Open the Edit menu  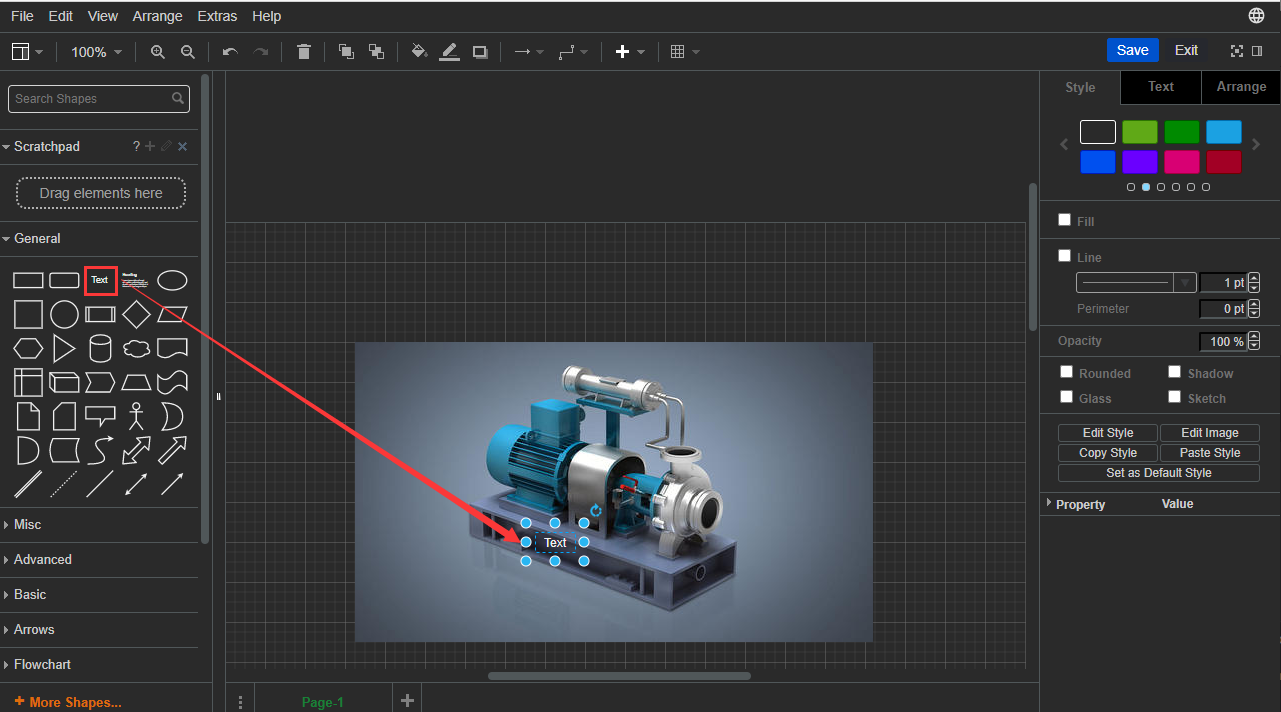[x=61, y=16]
